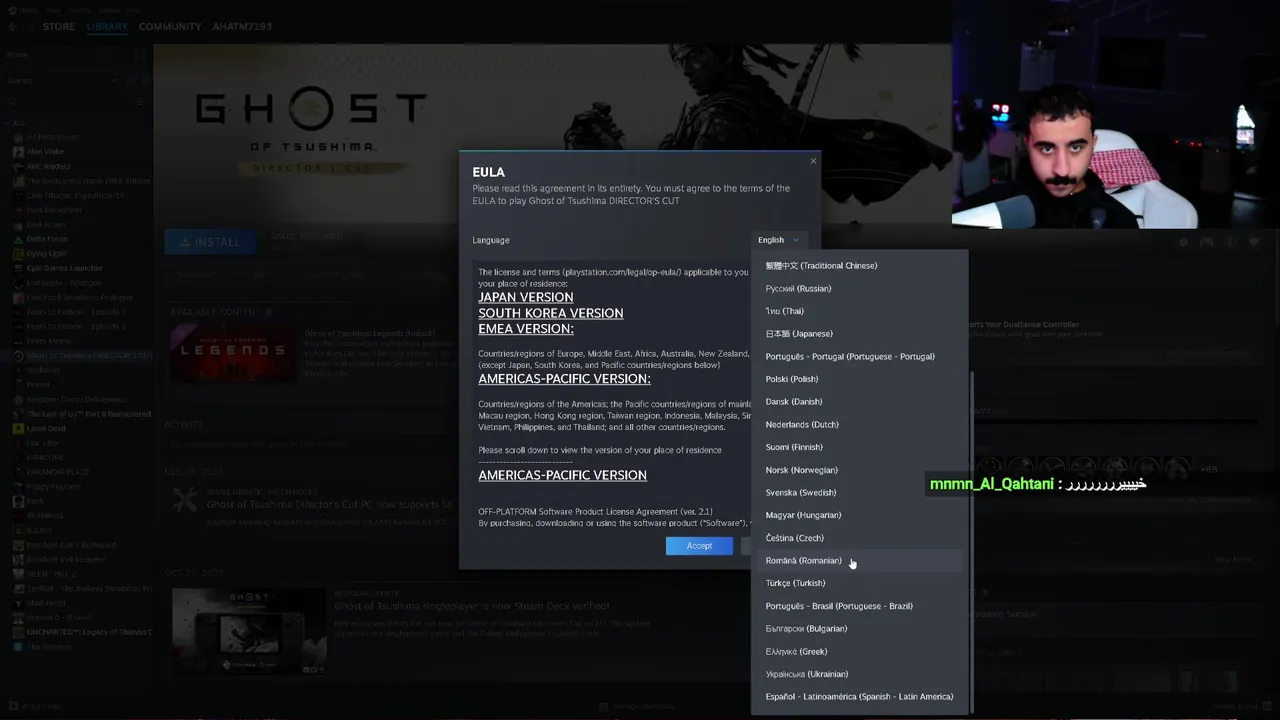Select Alan Wake in the game list
This screenshot has height=720, width=1280.
tap(46, 152)
